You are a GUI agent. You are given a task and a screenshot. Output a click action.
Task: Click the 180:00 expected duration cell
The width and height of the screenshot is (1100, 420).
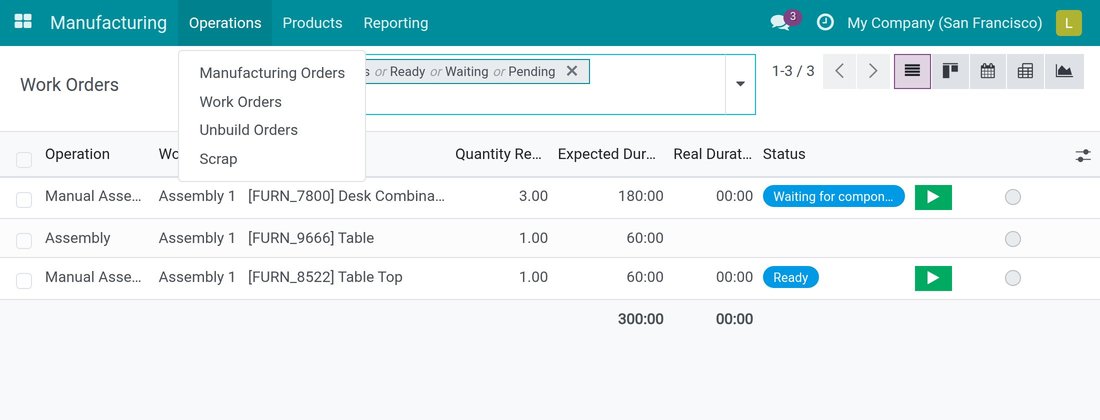coord(640,196)
